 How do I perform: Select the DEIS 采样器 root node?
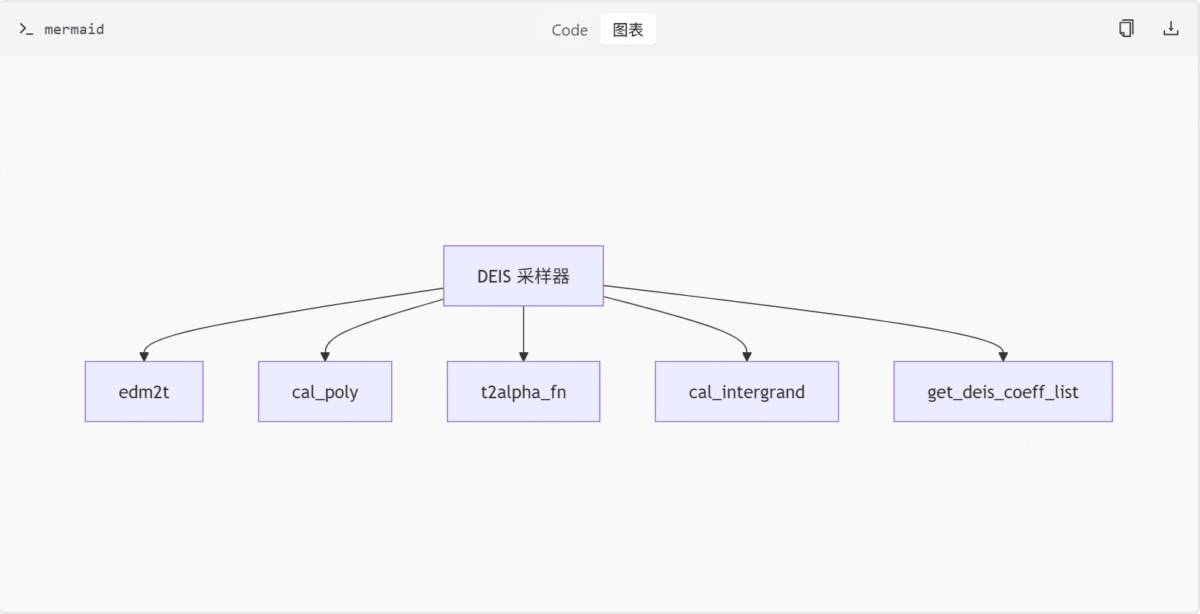pos(523,276)
